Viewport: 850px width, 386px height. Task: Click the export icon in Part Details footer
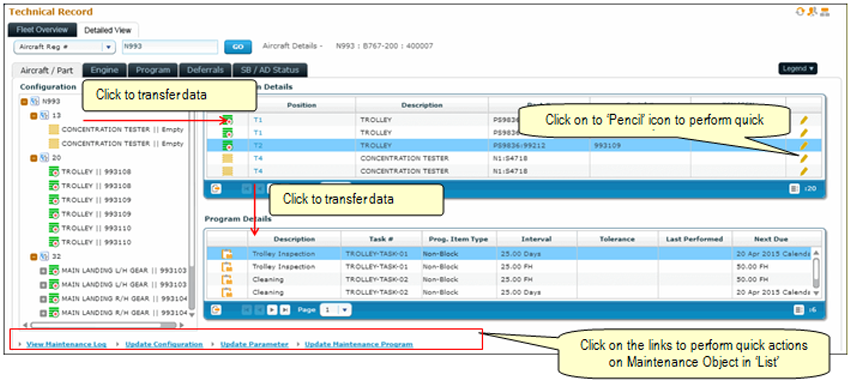[x=216, y=188]
